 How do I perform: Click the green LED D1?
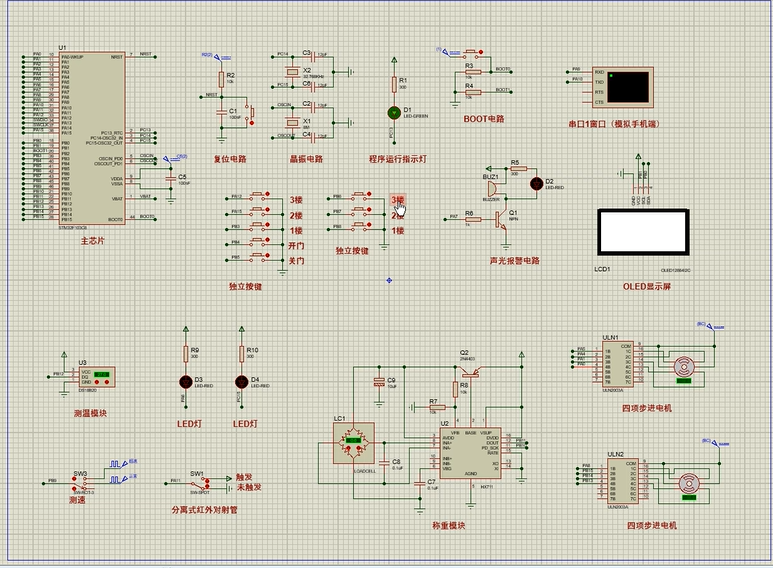394,113
